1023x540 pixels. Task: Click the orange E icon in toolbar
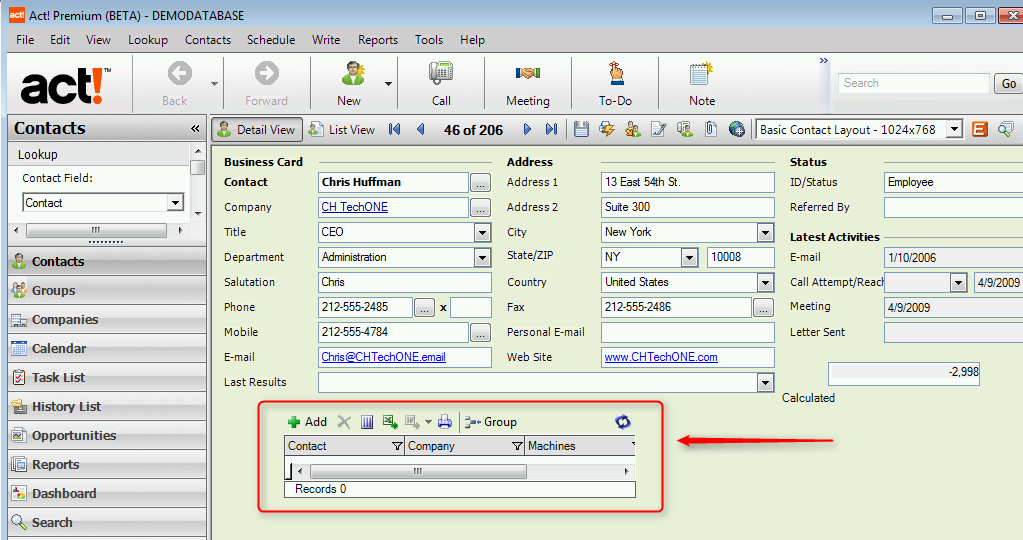[x=979, y=129]
